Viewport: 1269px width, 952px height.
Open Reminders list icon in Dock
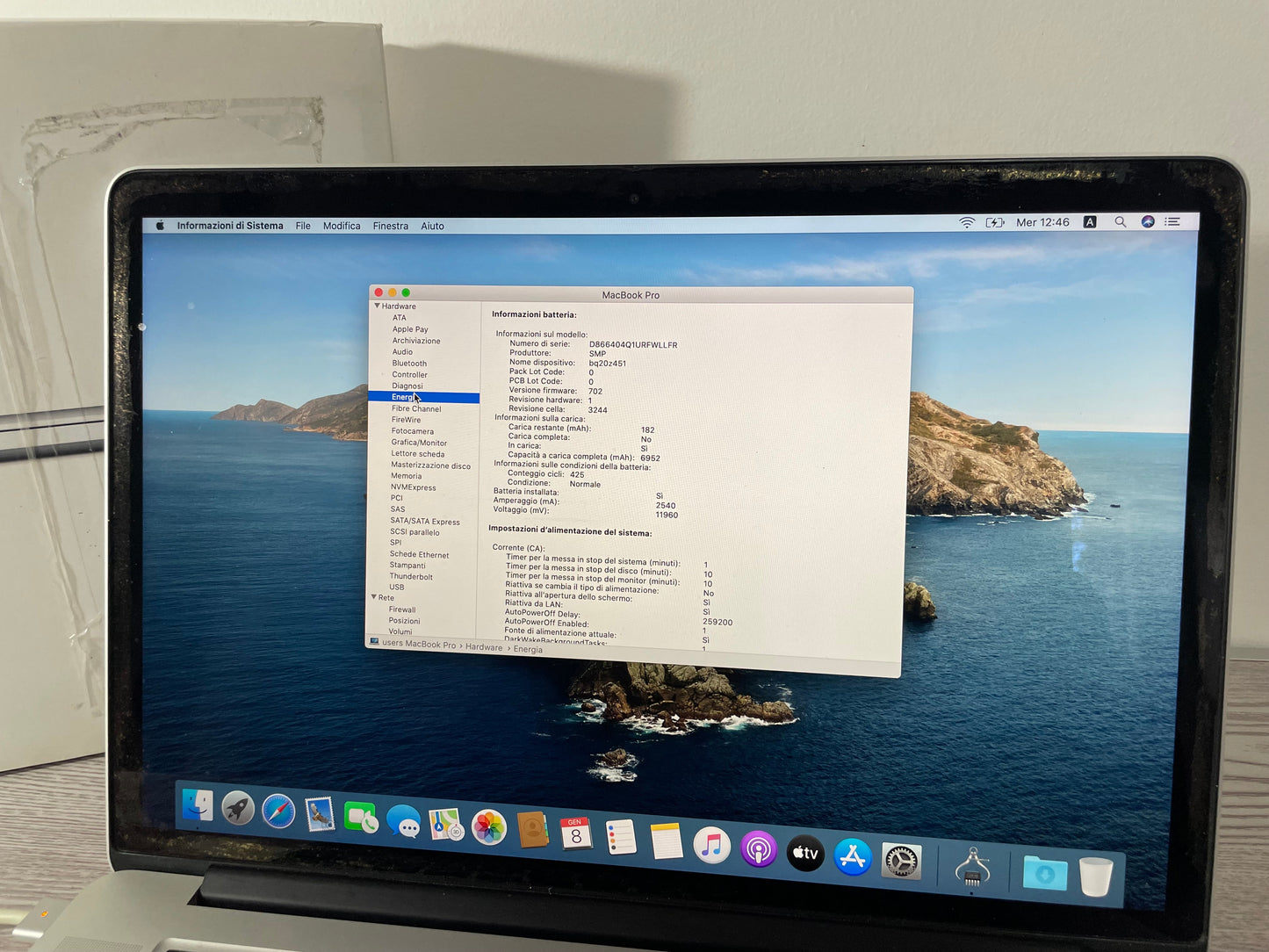621,837
